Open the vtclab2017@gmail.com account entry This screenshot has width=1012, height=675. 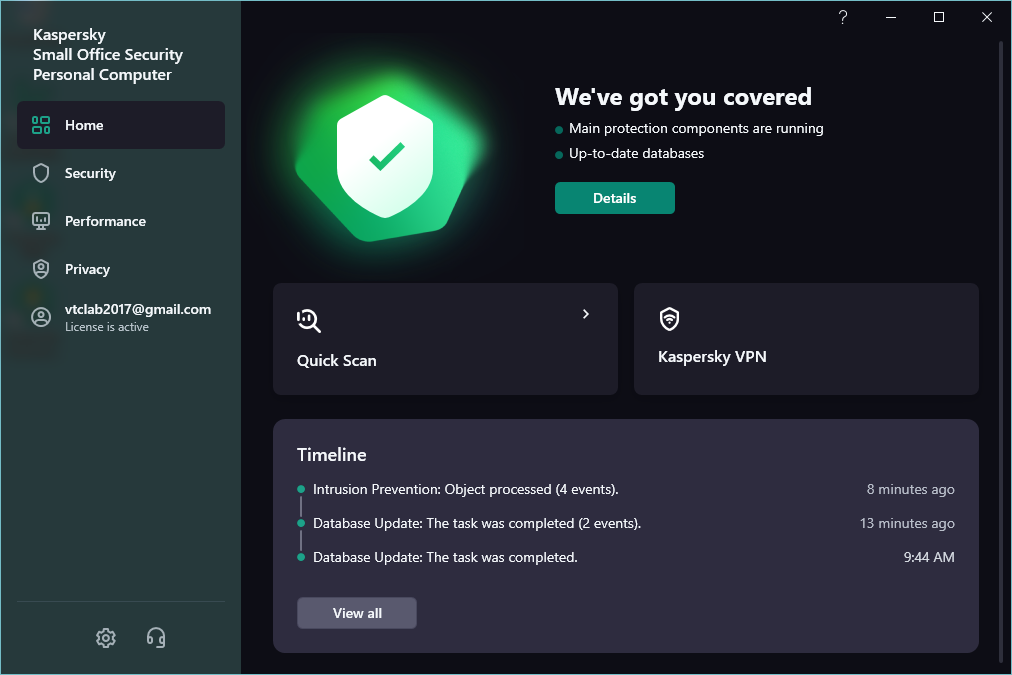click(138, 310)
